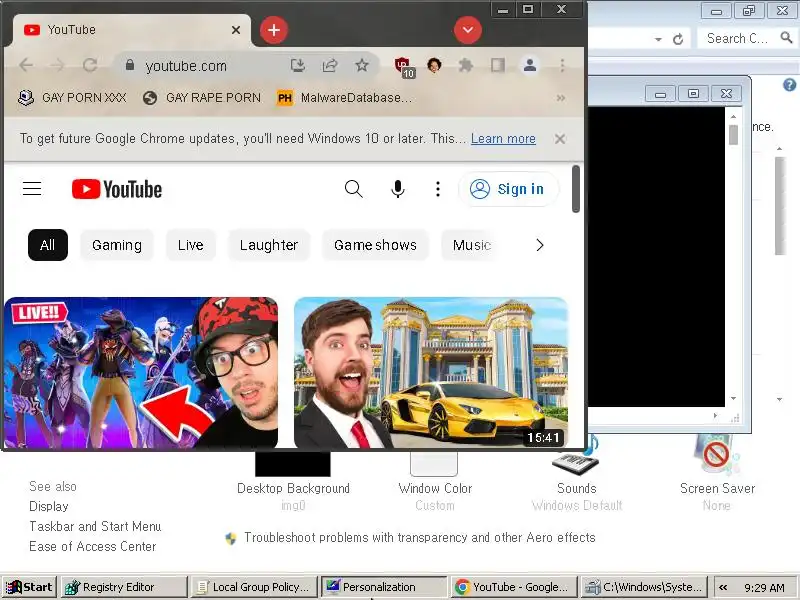Viewport: 800px width, 600px height.
Task: Go forward in Chrome
Action: point(58,65)
